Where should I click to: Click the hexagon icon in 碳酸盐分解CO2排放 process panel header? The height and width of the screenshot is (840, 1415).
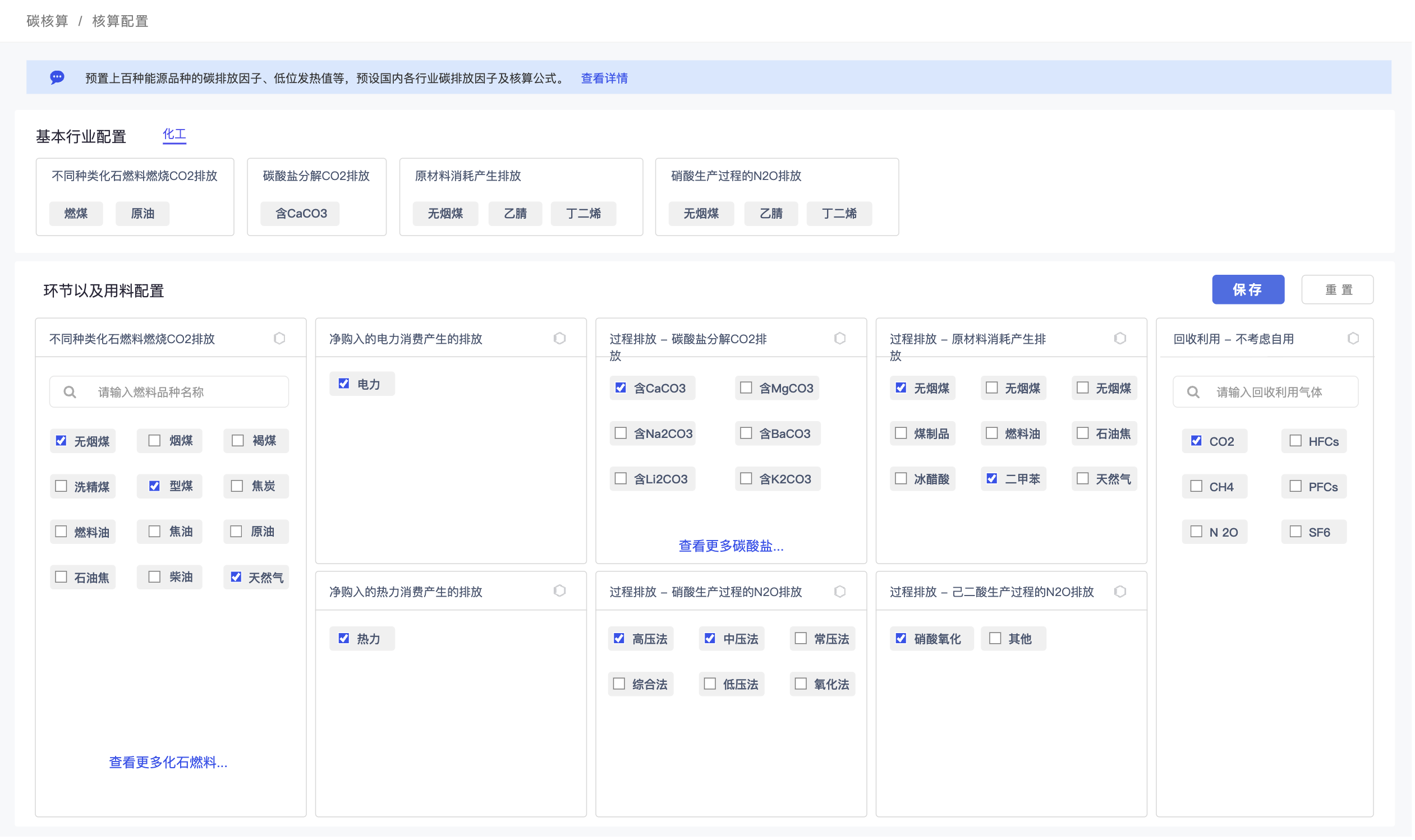[842, 339]
